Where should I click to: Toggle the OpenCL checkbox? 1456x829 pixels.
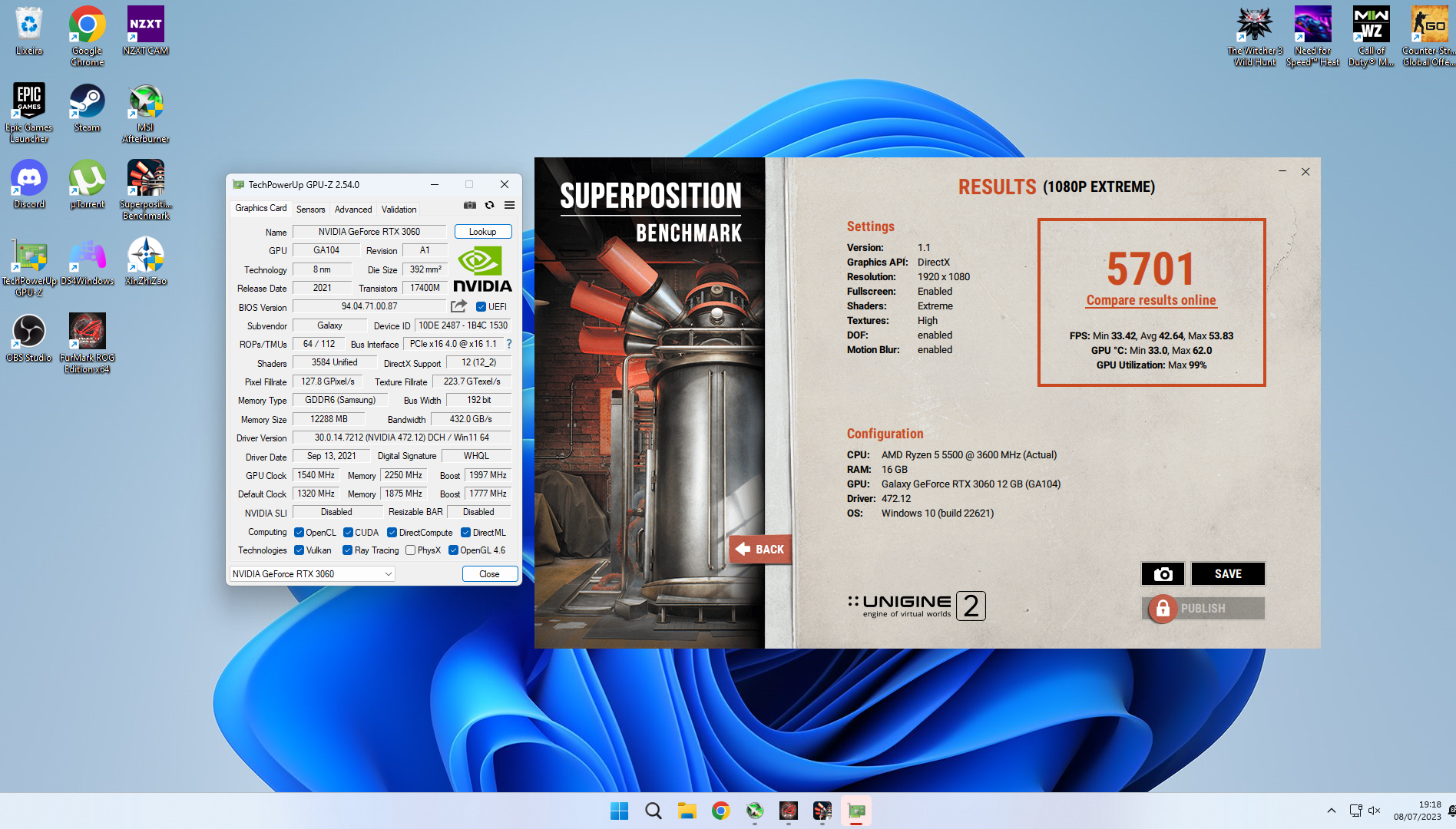tap(299, 533)
